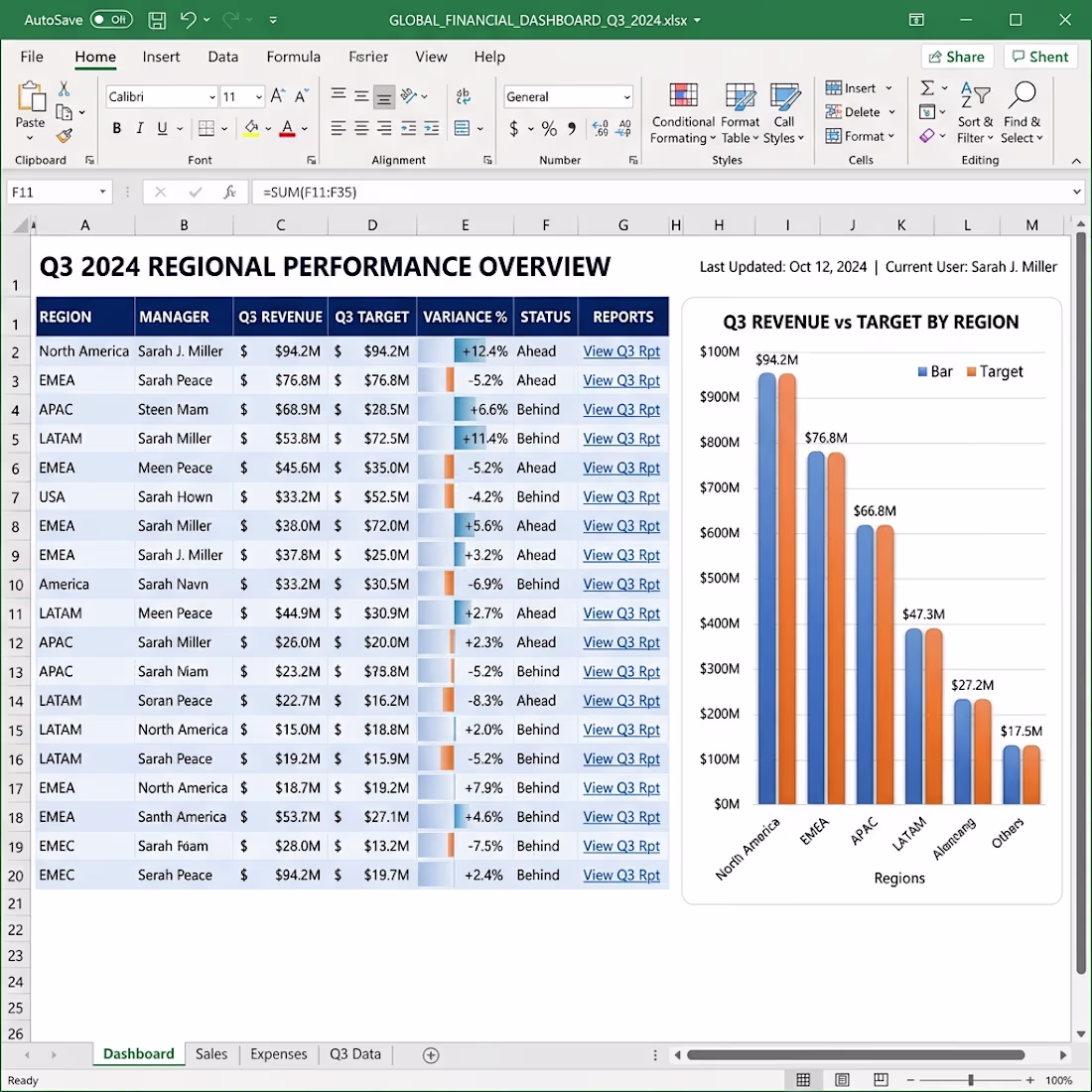Click the Increase Indent icon
Viewport: 1092px width, 1092px height.
pyautogui.click(x=432, y=128)
